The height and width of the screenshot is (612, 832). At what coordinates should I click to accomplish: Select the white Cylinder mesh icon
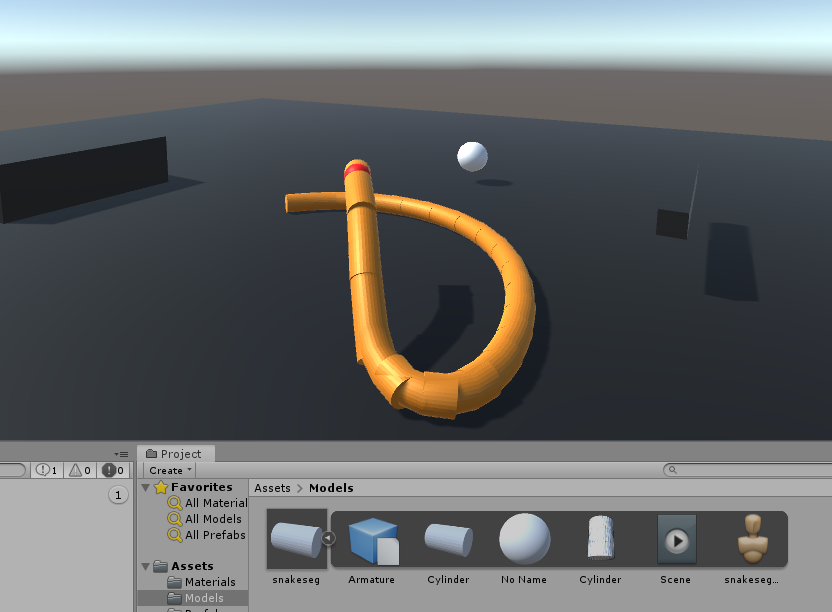click(601, 537)
